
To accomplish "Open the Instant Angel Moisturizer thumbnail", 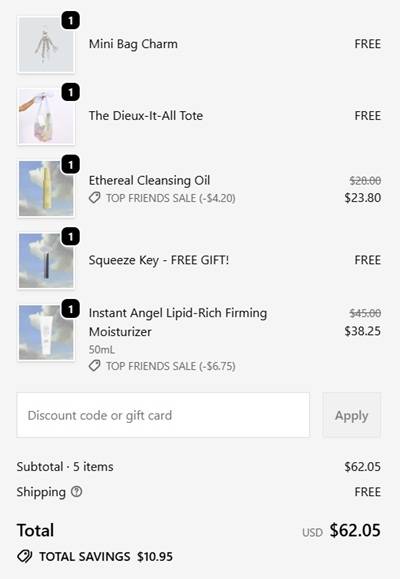I will click(46, 332).
